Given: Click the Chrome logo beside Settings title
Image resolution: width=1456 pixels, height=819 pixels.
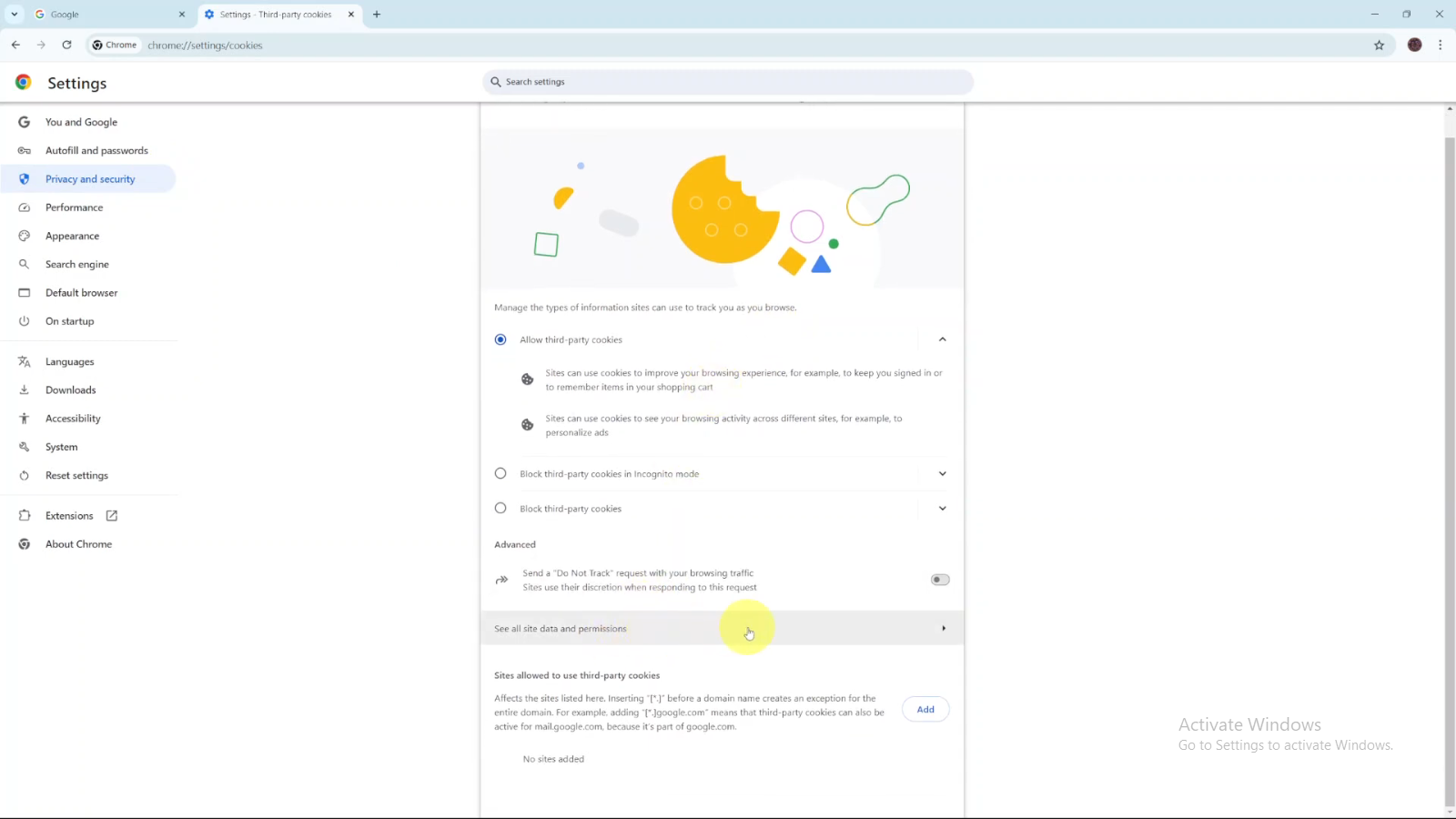Looking at the screenshot, I should pos(24,82).
